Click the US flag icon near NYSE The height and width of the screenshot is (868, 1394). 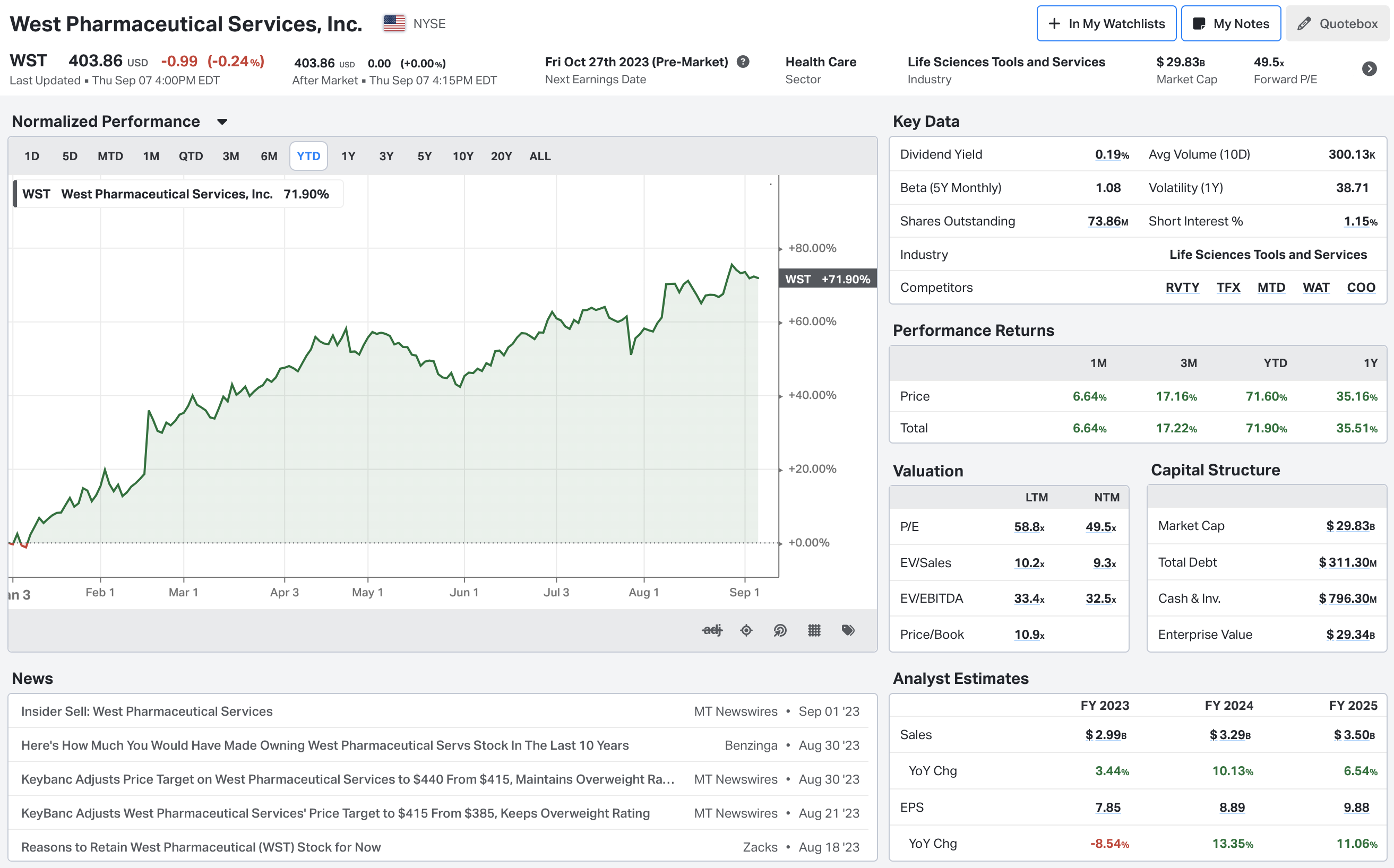point(394,23)
